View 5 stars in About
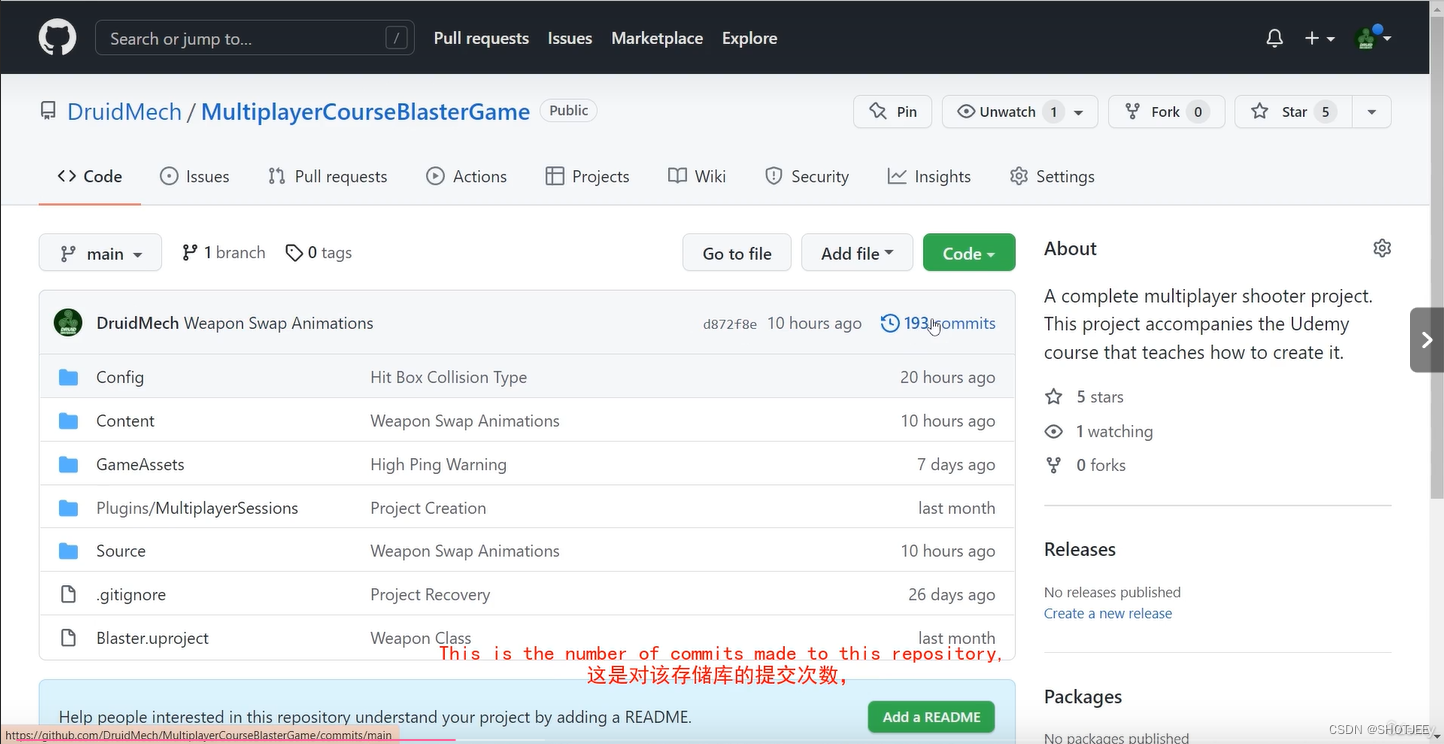The width and height of the screenshot is (1444, 744). pyautogui.click(x=1084, y=397)
